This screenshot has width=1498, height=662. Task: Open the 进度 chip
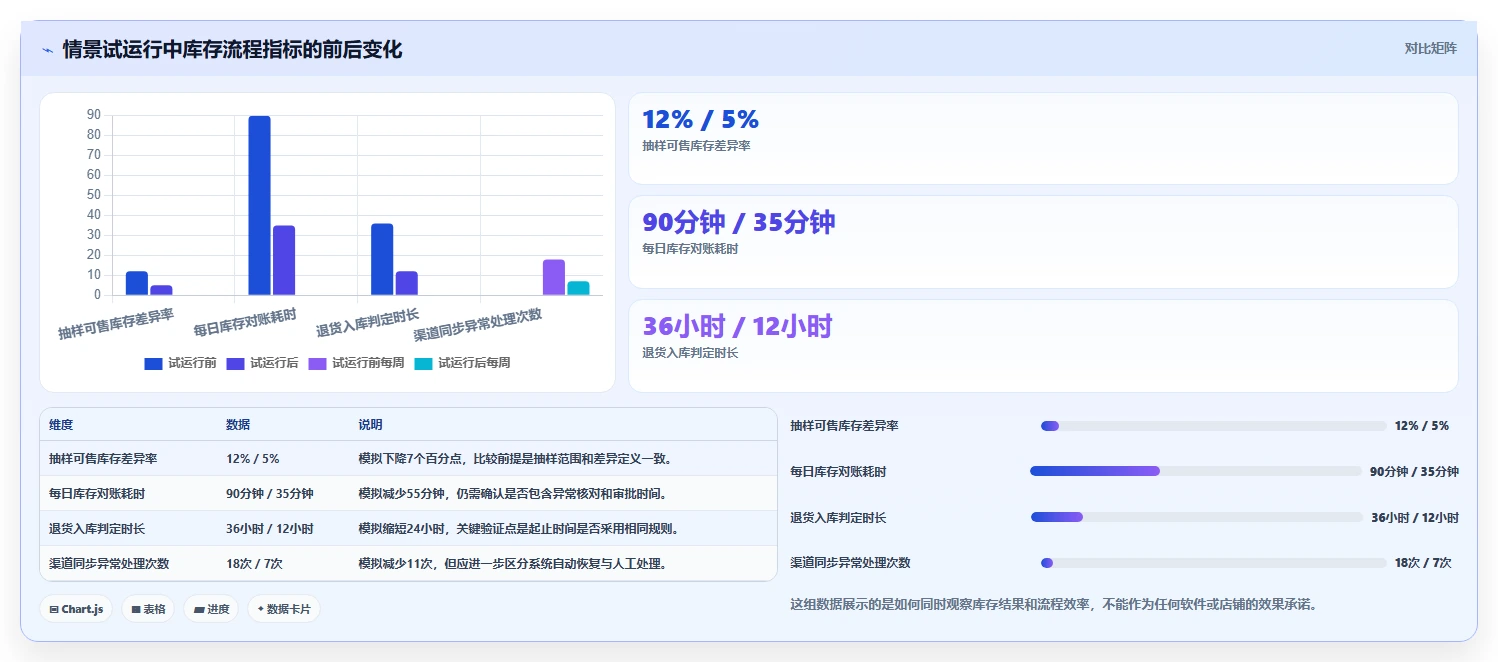tap(211, 609)
